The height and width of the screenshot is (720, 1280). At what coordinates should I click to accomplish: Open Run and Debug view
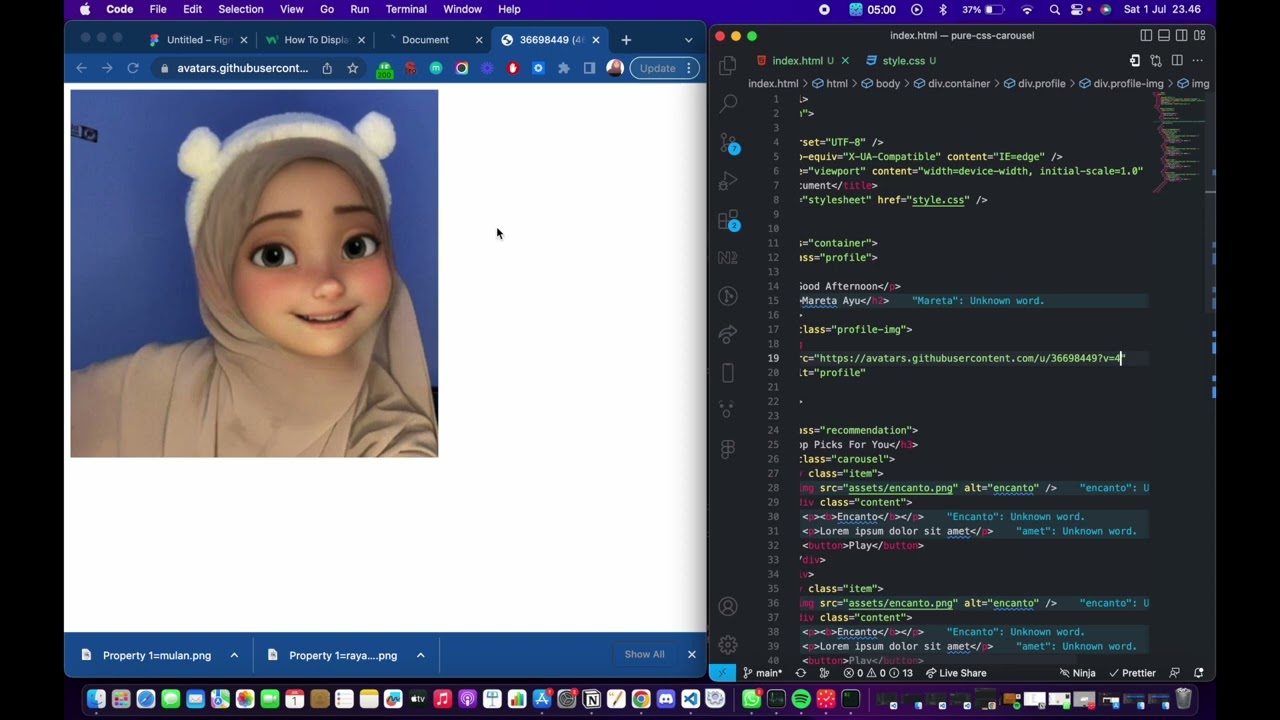pos(728,181)
